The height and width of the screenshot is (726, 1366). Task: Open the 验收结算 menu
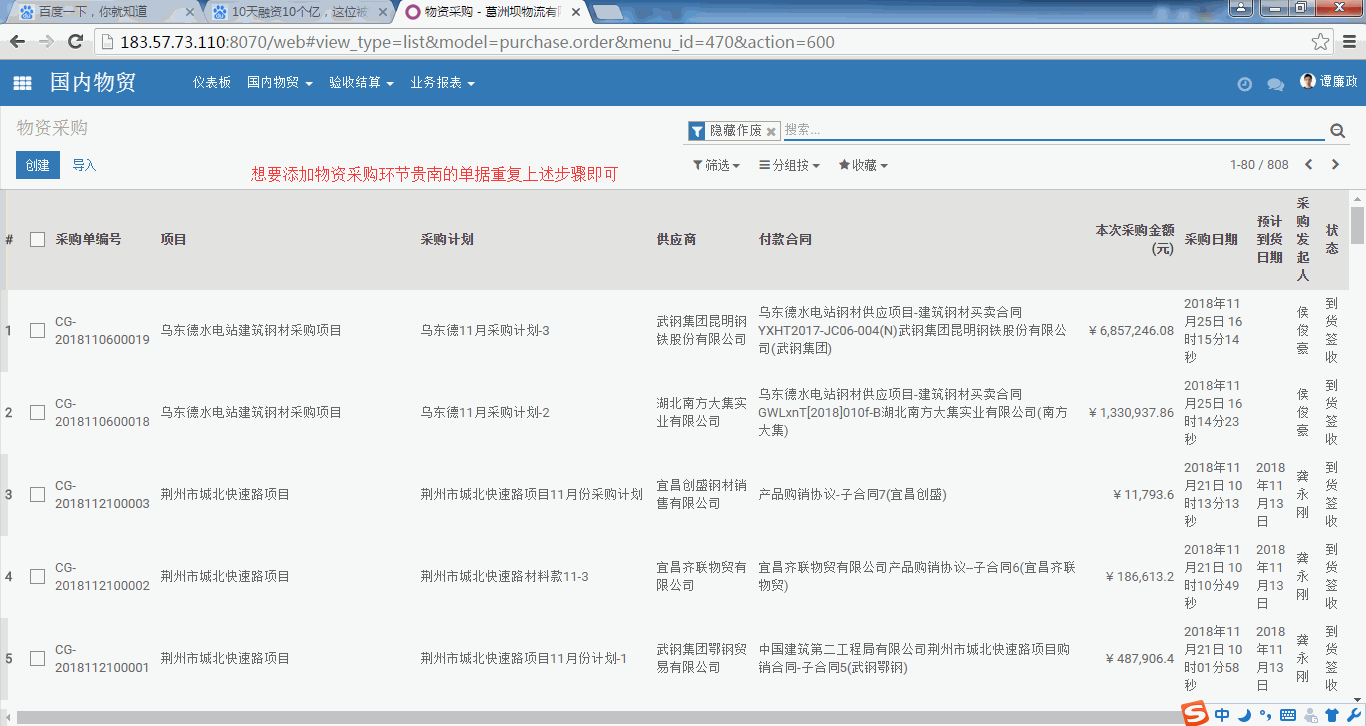click(361, 83)
